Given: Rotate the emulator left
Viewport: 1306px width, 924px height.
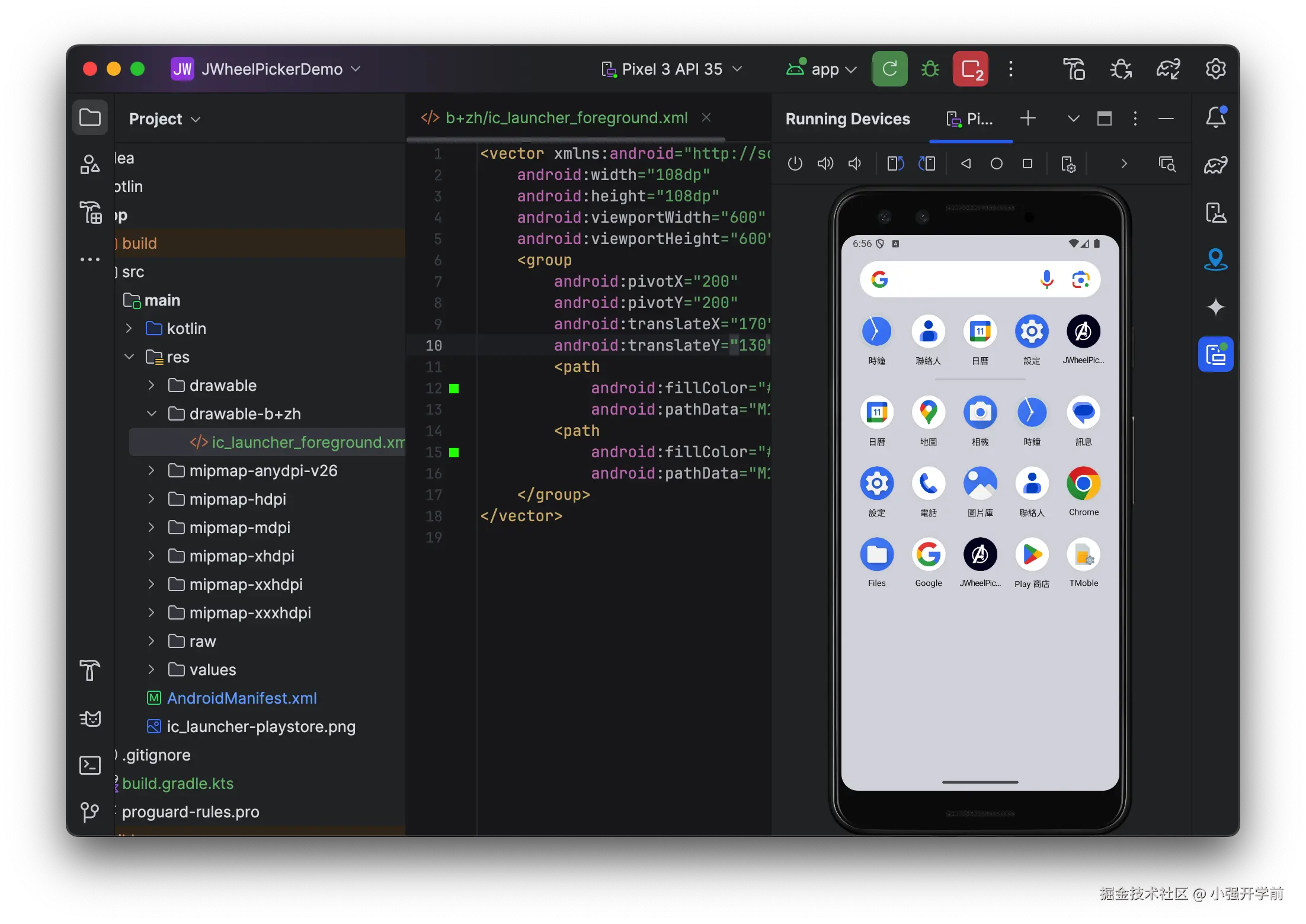Looking at the screenshot, I should (895, 163).
